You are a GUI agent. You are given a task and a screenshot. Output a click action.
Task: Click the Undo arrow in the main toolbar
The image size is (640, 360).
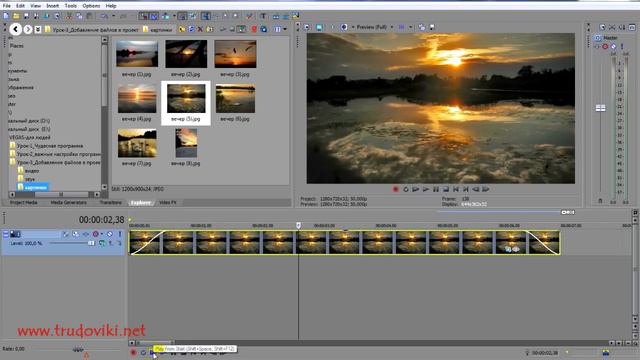[x=104, y=16]
